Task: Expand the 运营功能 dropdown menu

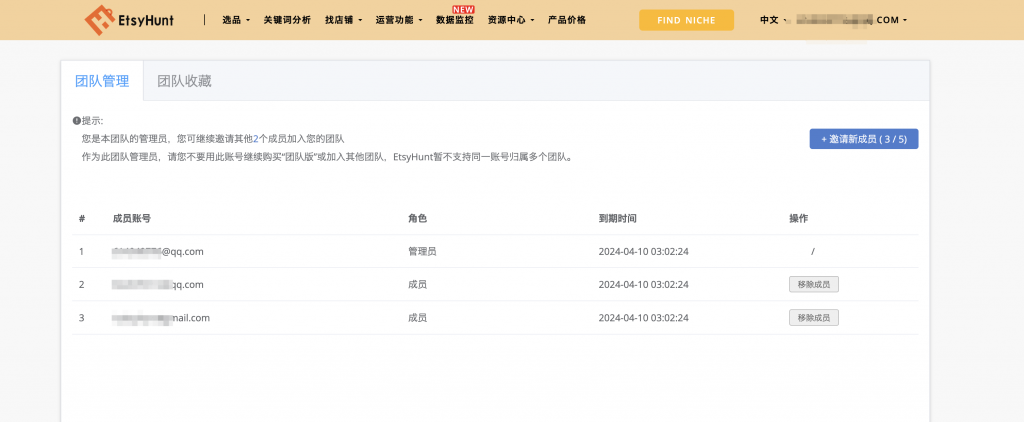Action: (398, 20)
